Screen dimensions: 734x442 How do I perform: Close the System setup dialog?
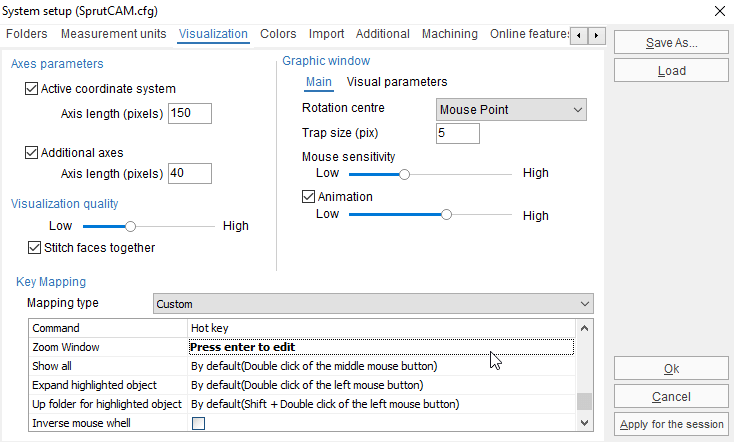(x=720, y=11)
